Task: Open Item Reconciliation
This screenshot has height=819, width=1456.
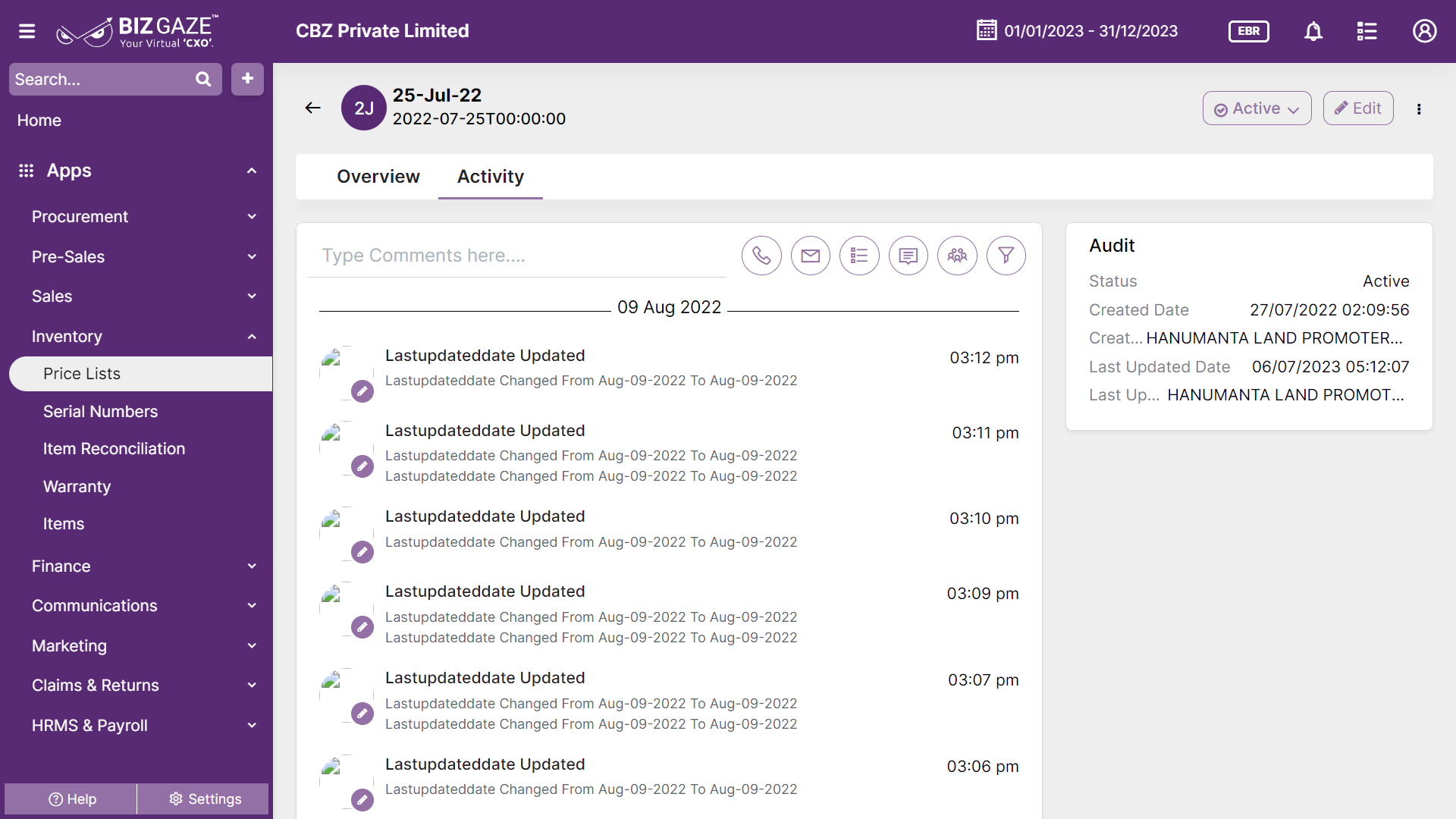Action: (x=114, y=449)
